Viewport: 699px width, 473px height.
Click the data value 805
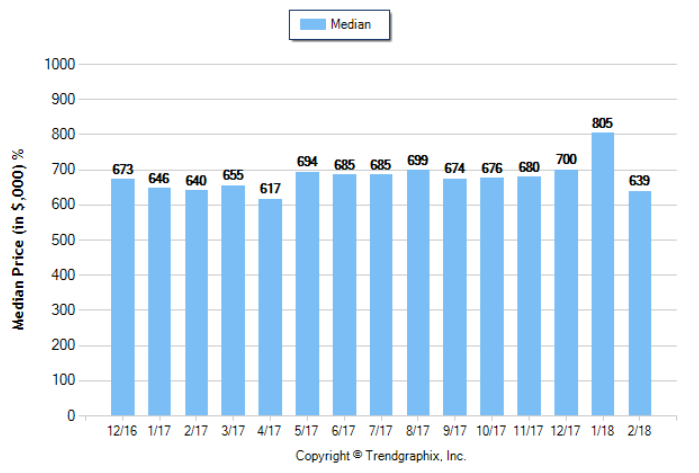tap(602, 123)
